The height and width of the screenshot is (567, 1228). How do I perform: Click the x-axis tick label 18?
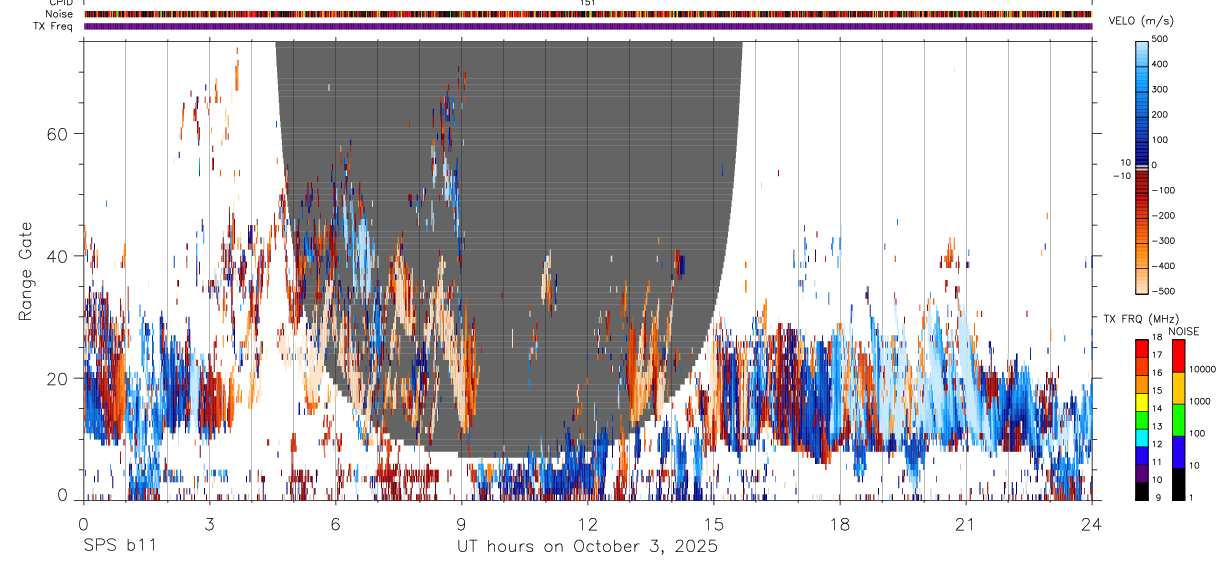(839, 524)
